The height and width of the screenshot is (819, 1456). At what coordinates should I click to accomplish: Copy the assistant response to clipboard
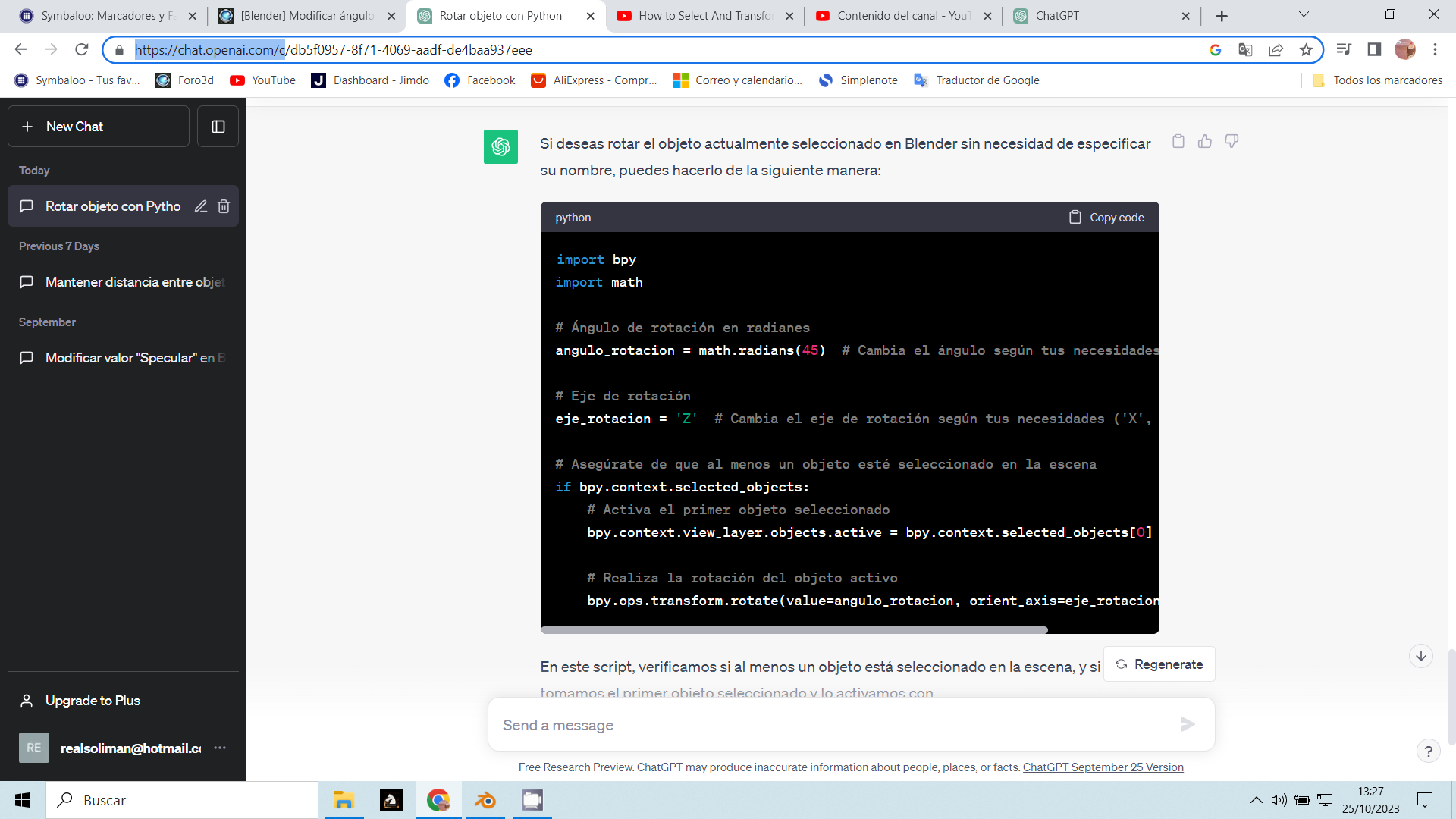point(1178,141)
